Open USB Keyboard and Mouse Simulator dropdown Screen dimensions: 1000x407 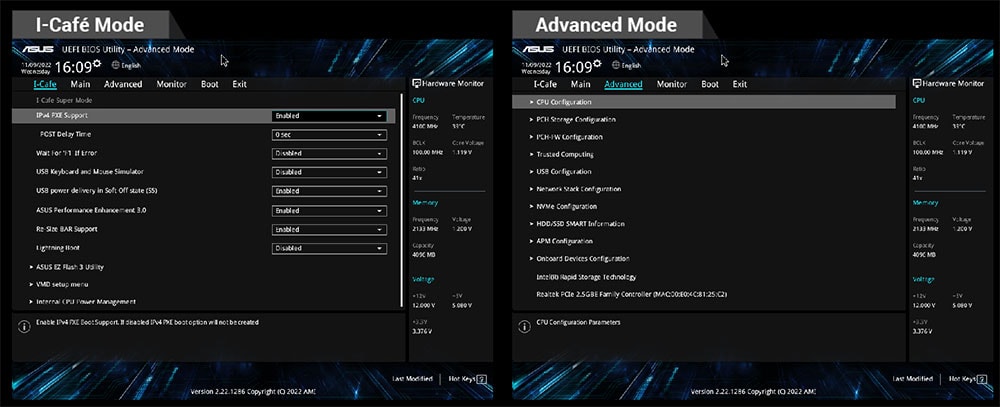(329, 172)
